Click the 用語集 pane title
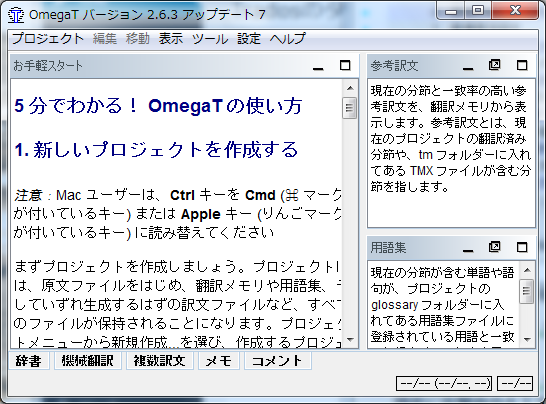546x404 pixels. click(x=388, y=248)
